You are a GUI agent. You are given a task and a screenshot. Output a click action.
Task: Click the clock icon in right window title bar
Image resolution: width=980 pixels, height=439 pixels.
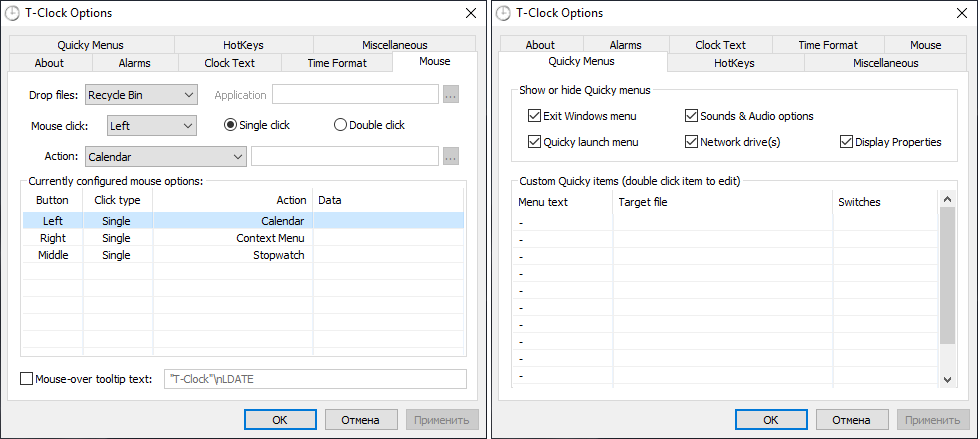[502, 13]
